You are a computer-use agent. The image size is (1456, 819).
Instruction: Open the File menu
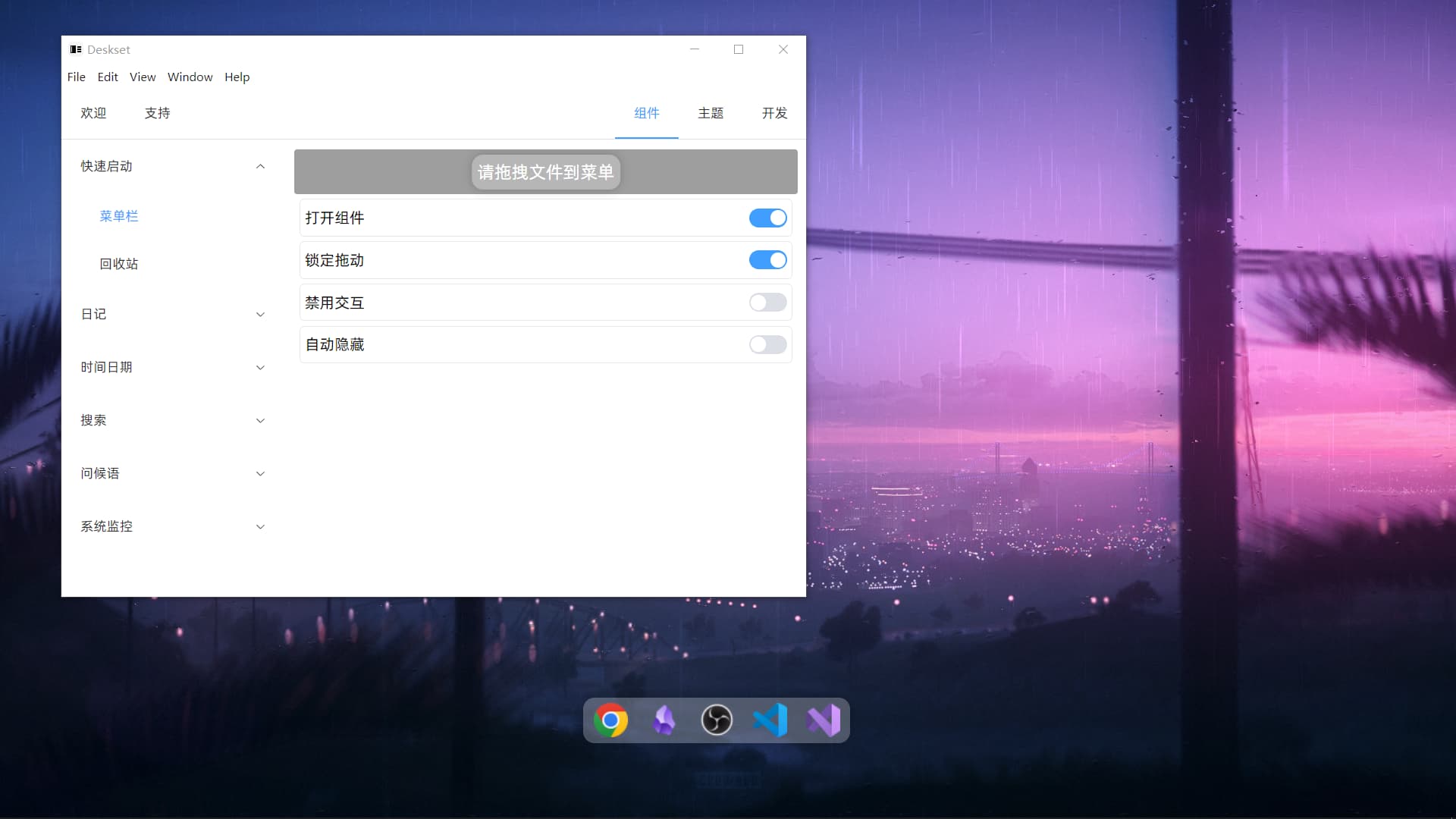76,77
